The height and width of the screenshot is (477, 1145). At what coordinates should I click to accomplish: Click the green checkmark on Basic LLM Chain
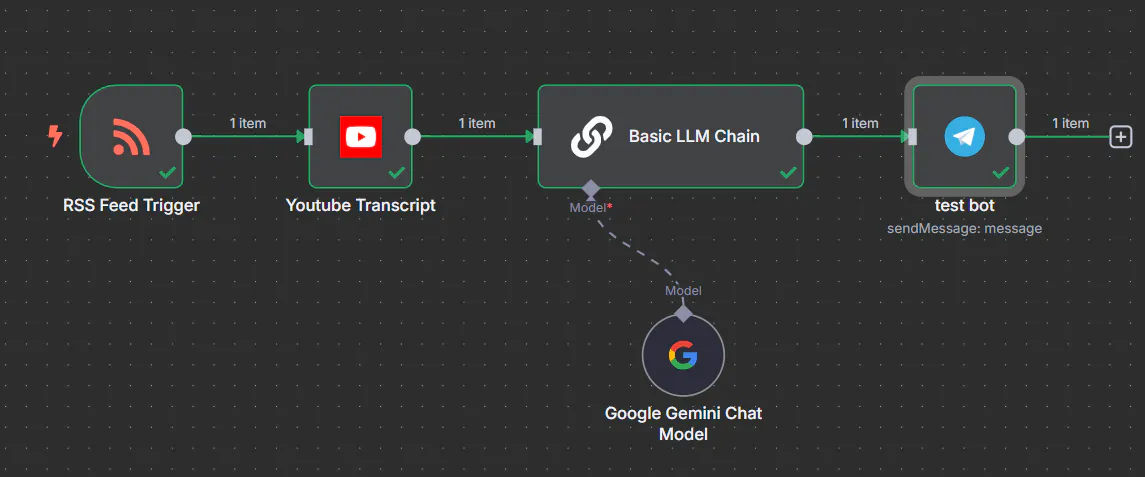pos(788,173)
